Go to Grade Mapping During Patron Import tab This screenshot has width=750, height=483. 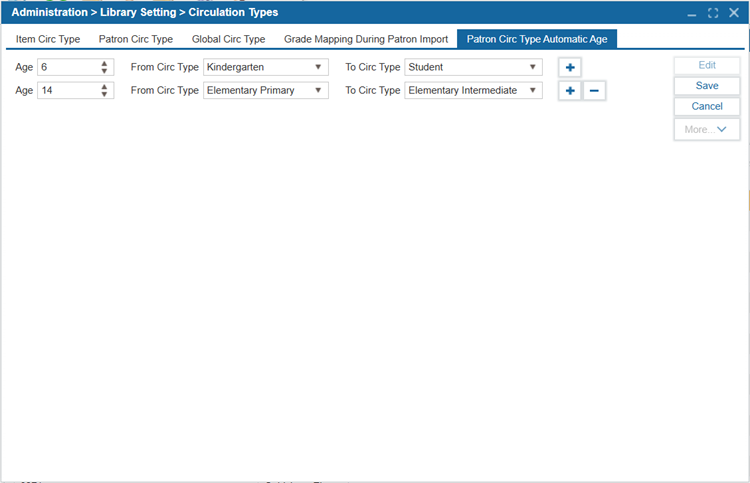pyautogui.click(x=366, y=39)
